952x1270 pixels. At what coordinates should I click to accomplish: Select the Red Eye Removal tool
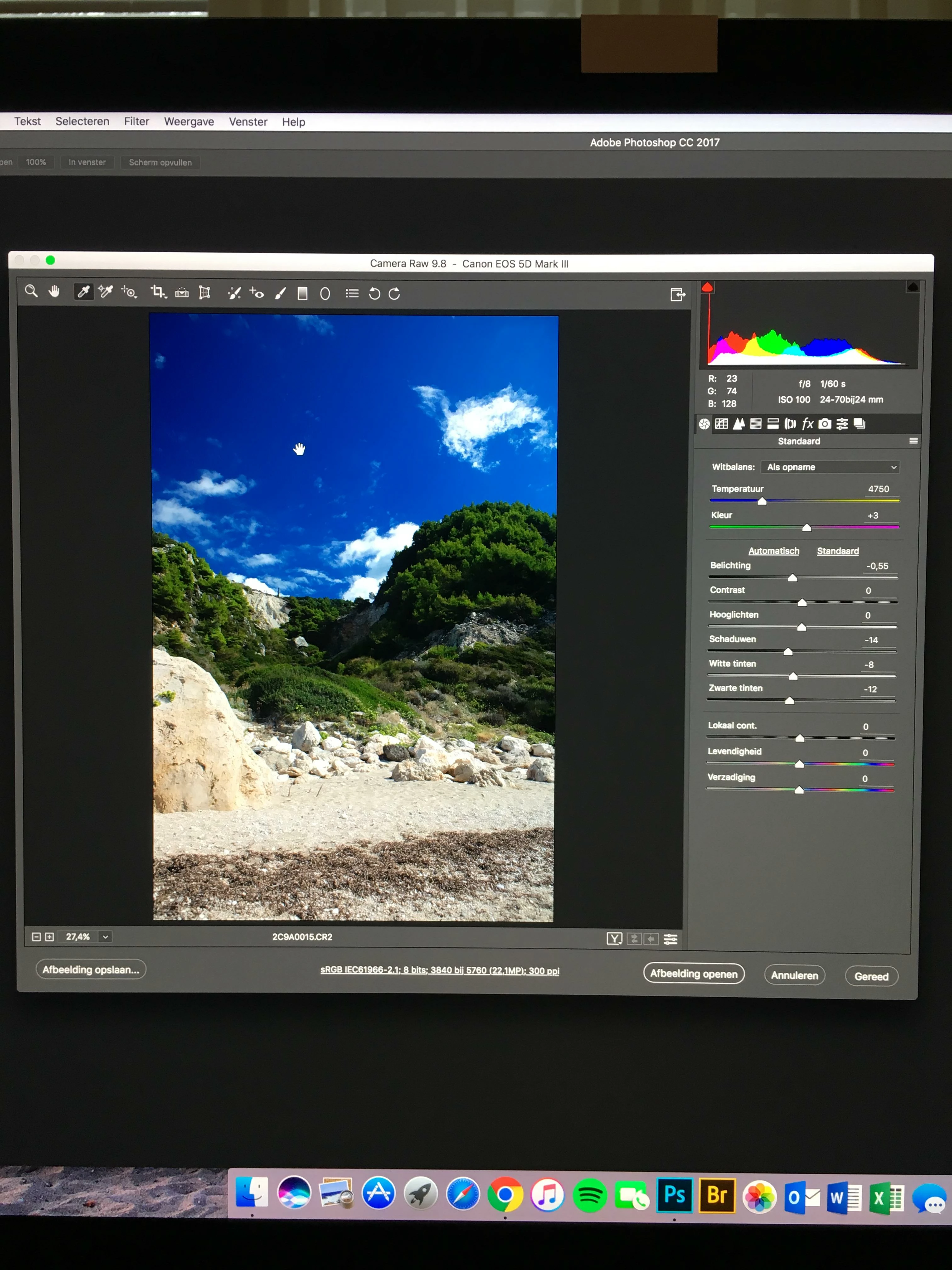pos(257,293)
